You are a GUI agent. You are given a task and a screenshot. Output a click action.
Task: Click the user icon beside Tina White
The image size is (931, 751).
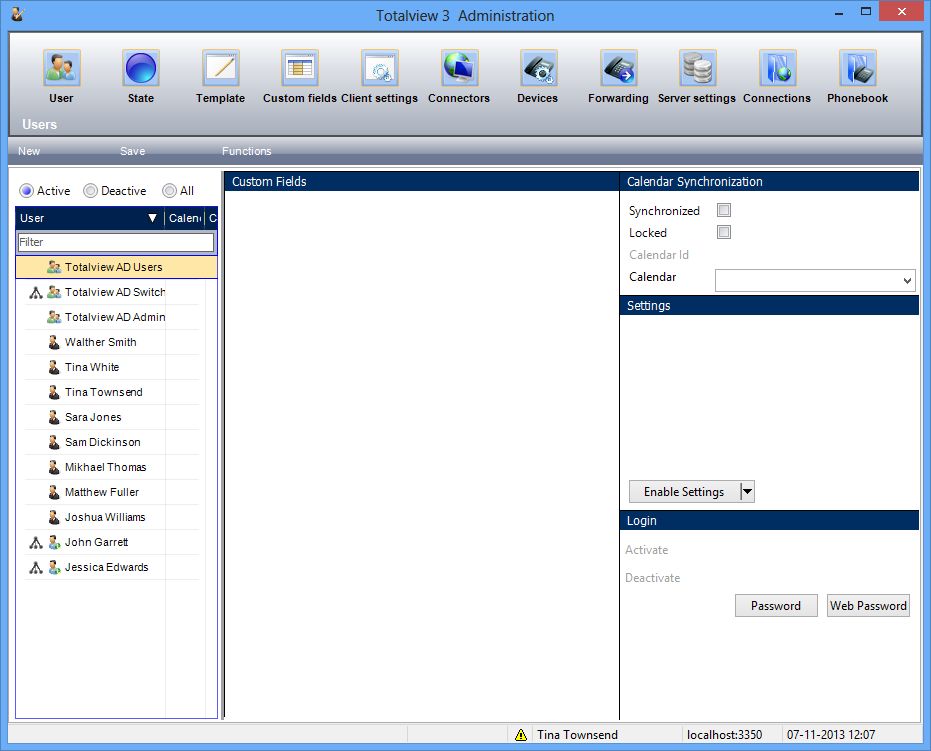pyautogui.click(x=54, y=367)
